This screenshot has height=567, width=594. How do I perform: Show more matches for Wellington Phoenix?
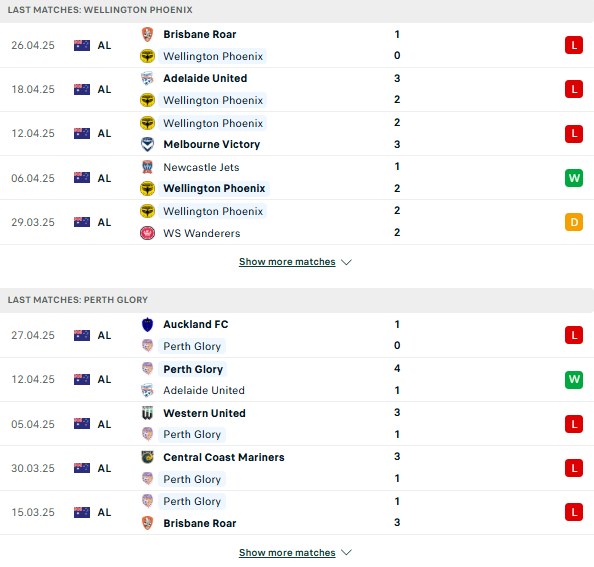[x=287, y=262]
